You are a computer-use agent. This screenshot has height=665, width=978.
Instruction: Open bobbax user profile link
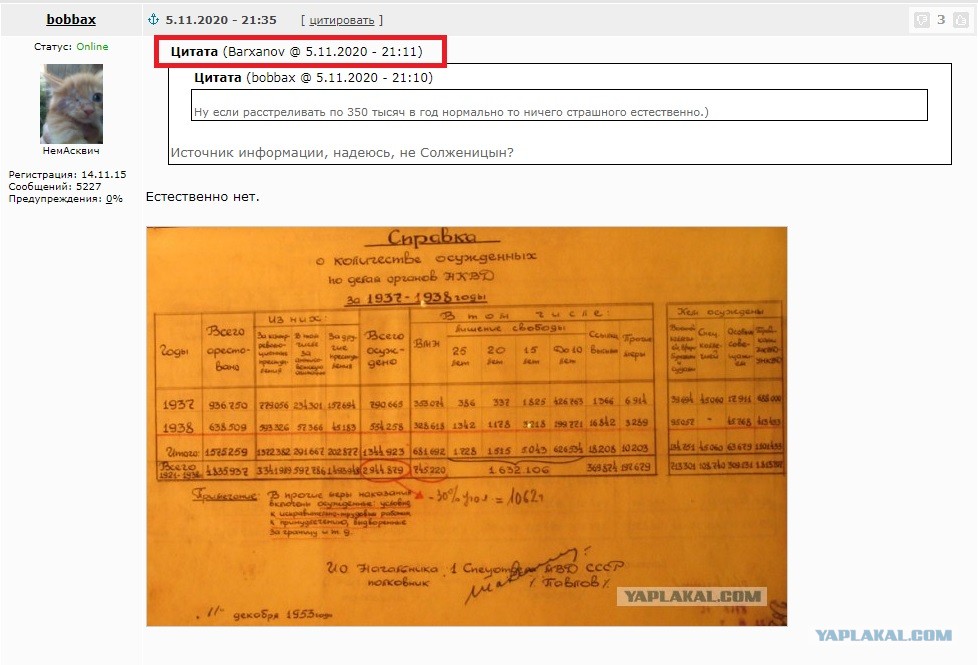[71, 19]
